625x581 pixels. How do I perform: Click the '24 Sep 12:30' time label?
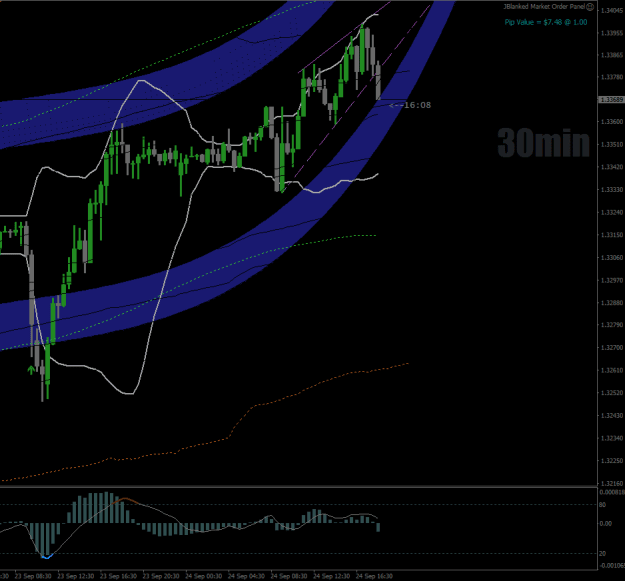pos(332,576)
